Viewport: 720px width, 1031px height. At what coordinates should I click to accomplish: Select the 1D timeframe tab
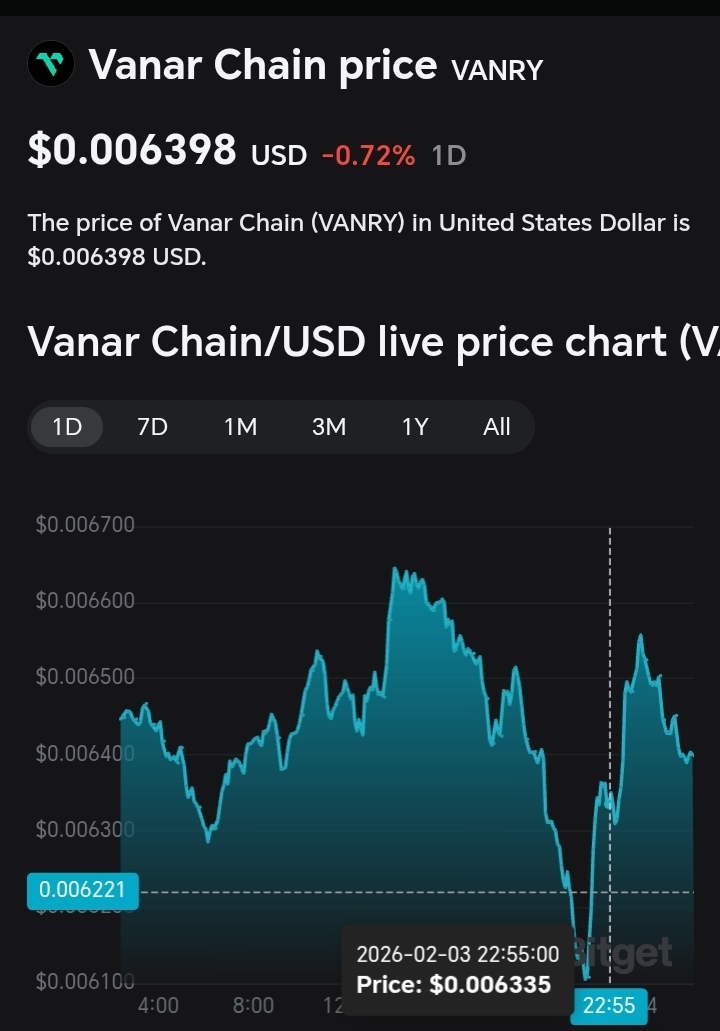[x=67, y=427]
